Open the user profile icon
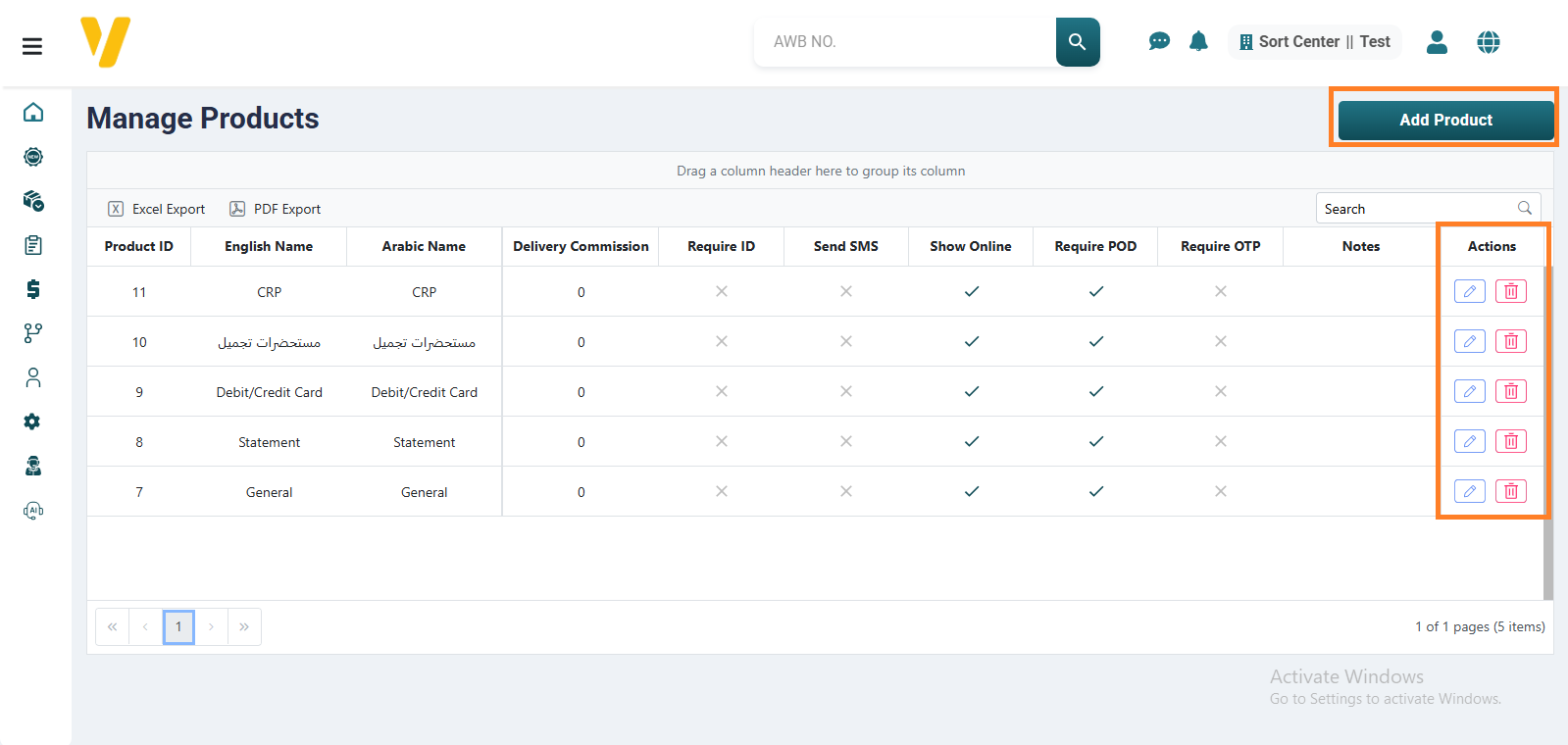Screen dimensions: 1568x745 click(1437, 42)
